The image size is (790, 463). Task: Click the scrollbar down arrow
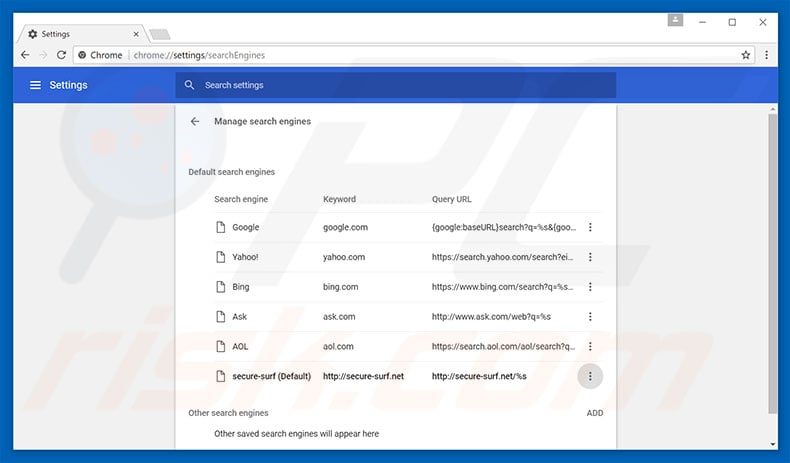pyautogui.click(x=773, y=444)
